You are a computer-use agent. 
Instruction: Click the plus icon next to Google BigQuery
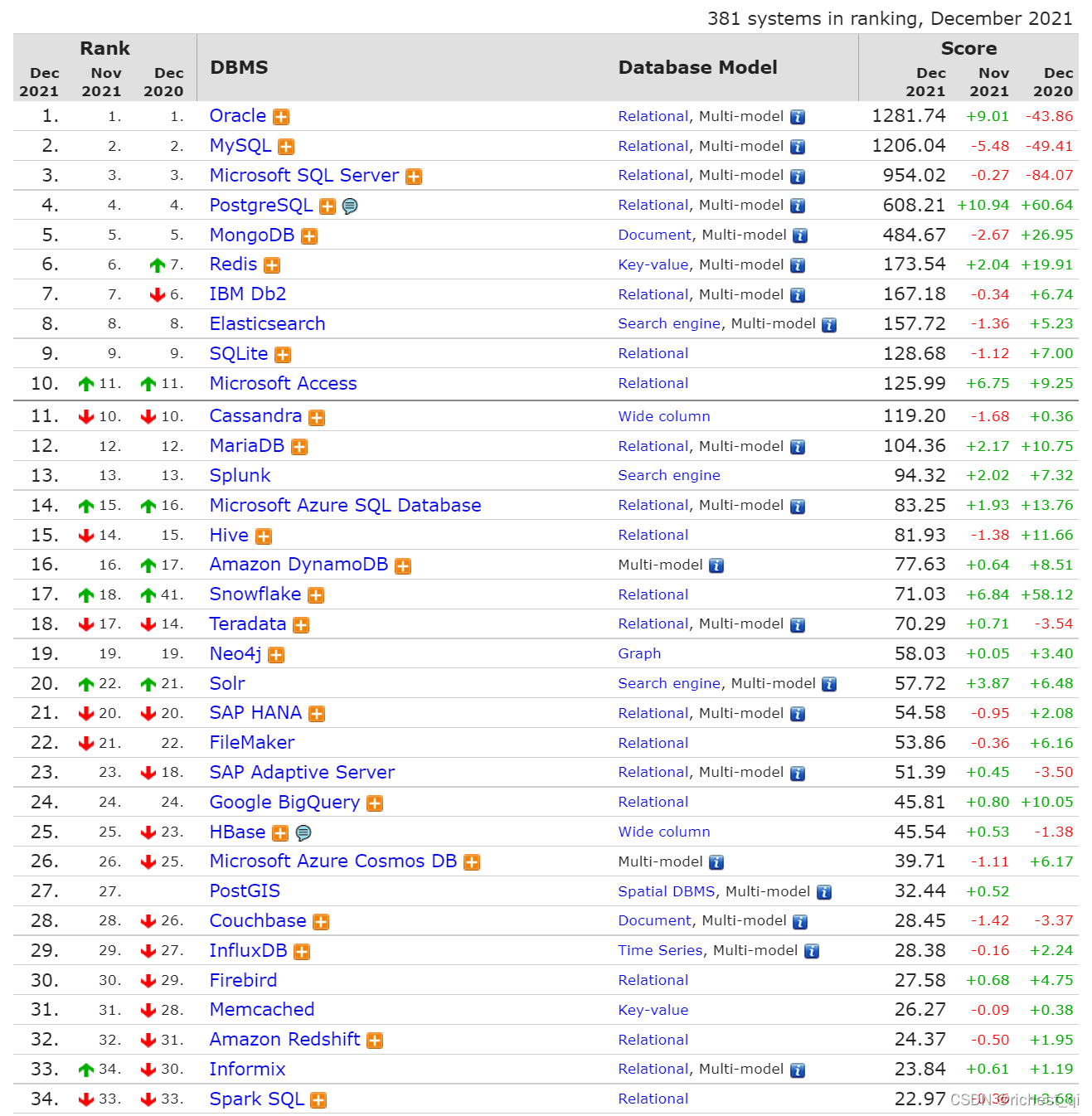(375, 803)
